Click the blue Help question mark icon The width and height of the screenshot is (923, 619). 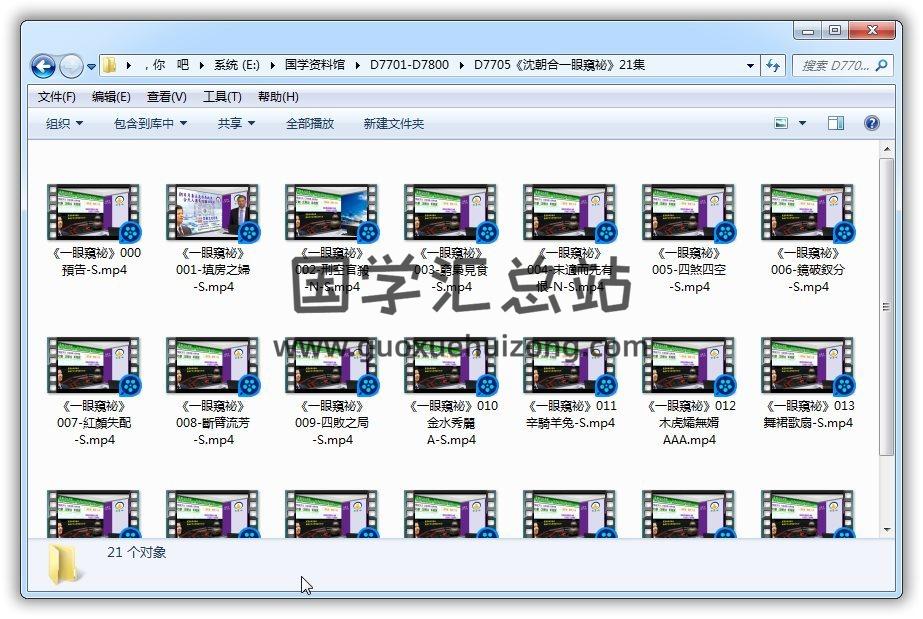coord(872,123)
